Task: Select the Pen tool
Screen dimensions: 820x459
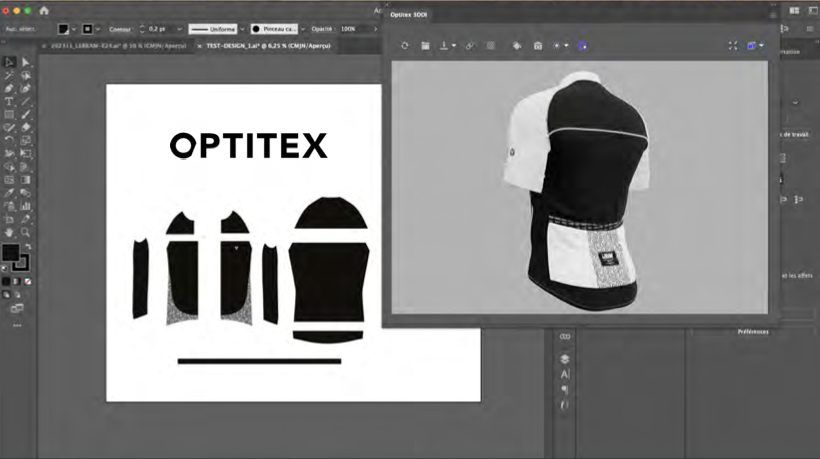Action: pyautogui.click(x=9, y=88)
